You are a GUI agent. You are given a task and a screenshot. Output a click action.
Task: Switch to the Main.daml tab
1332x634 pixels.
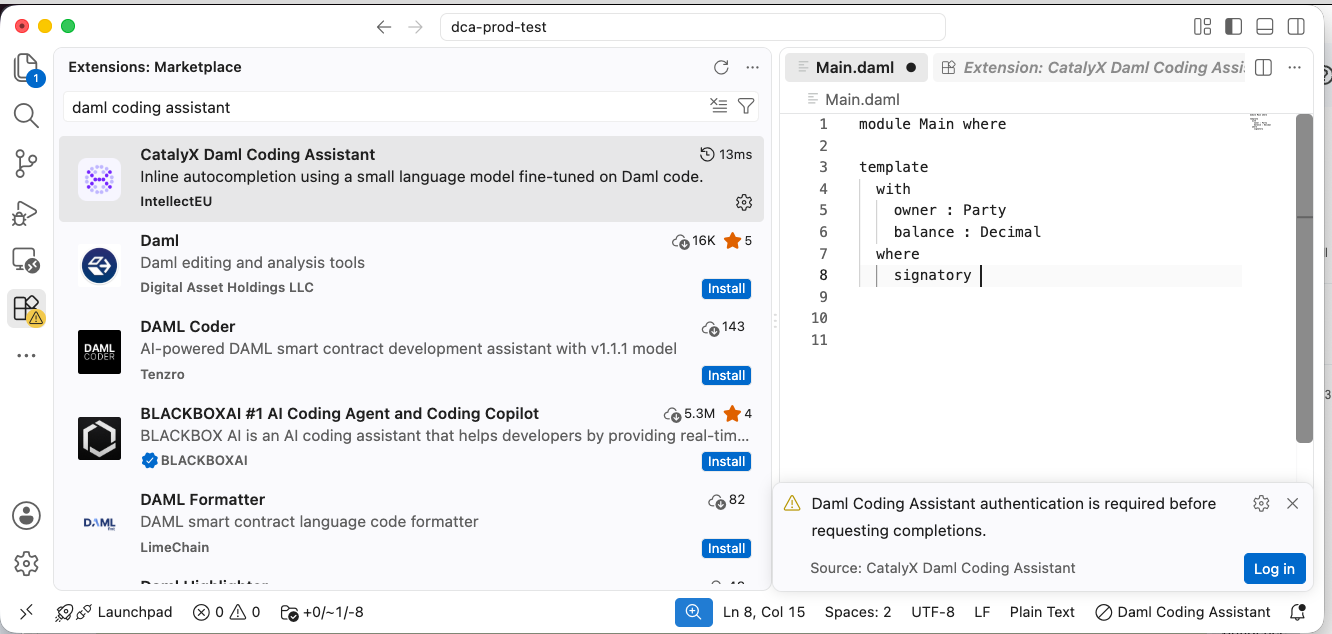(x=856, y=68)
